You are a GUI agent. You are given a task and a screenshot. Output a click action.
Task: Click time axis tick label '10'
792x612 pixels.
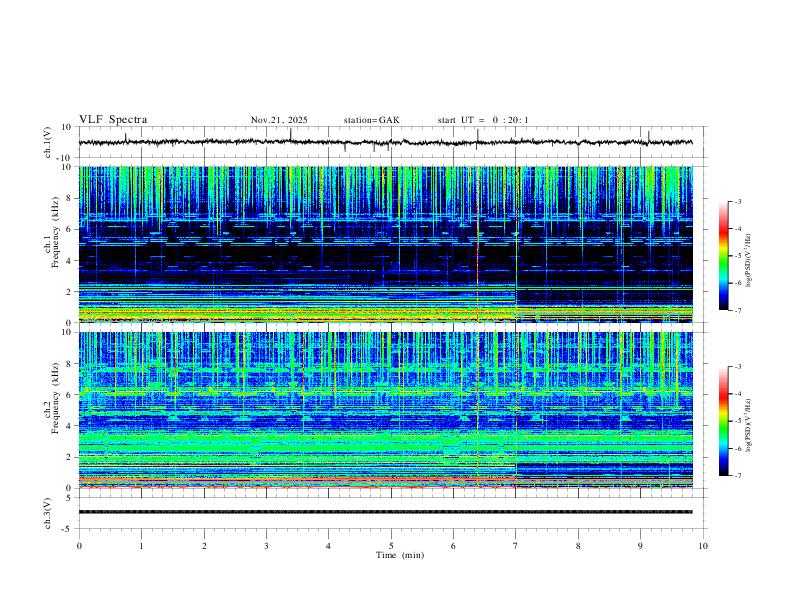pos(703,546)
